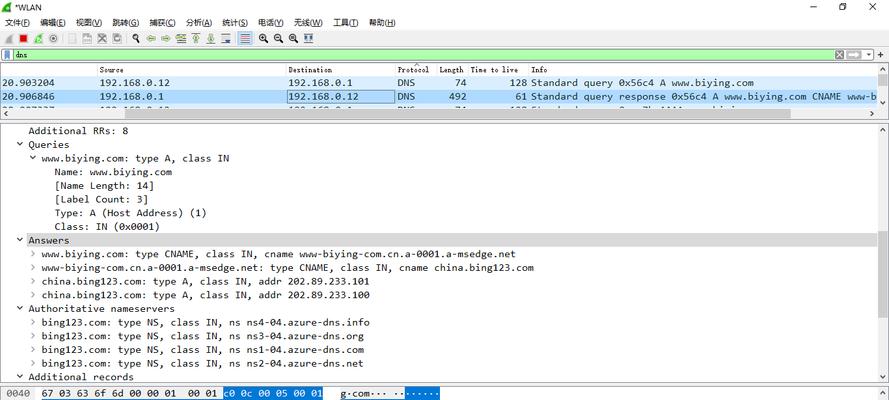889x400 pixels.
Task: Toggle packet list colorization
Action: pyautogui.click(x=245, y=39)
